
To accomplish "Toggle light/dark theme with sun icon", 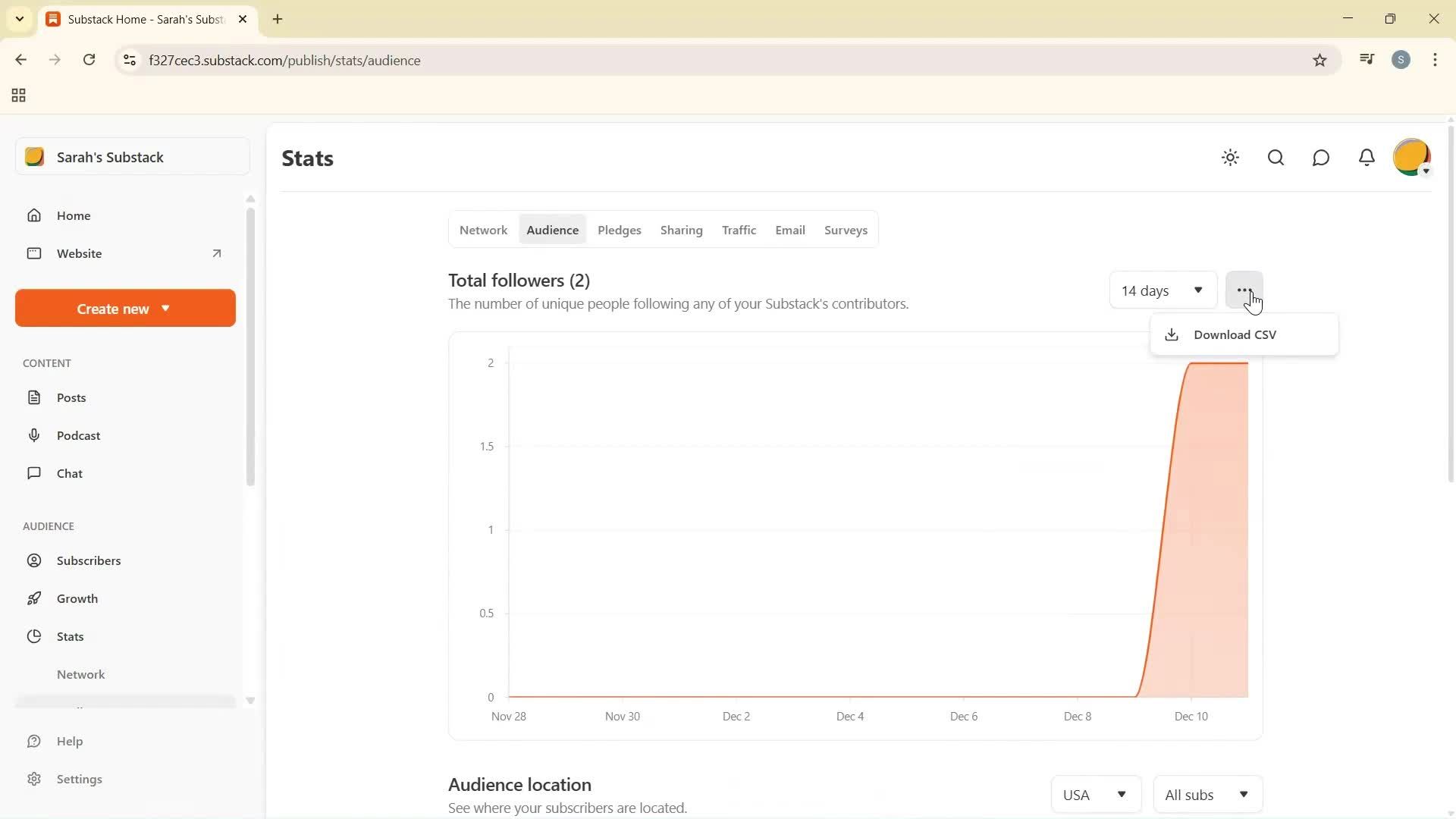I will click(1230, 158).
